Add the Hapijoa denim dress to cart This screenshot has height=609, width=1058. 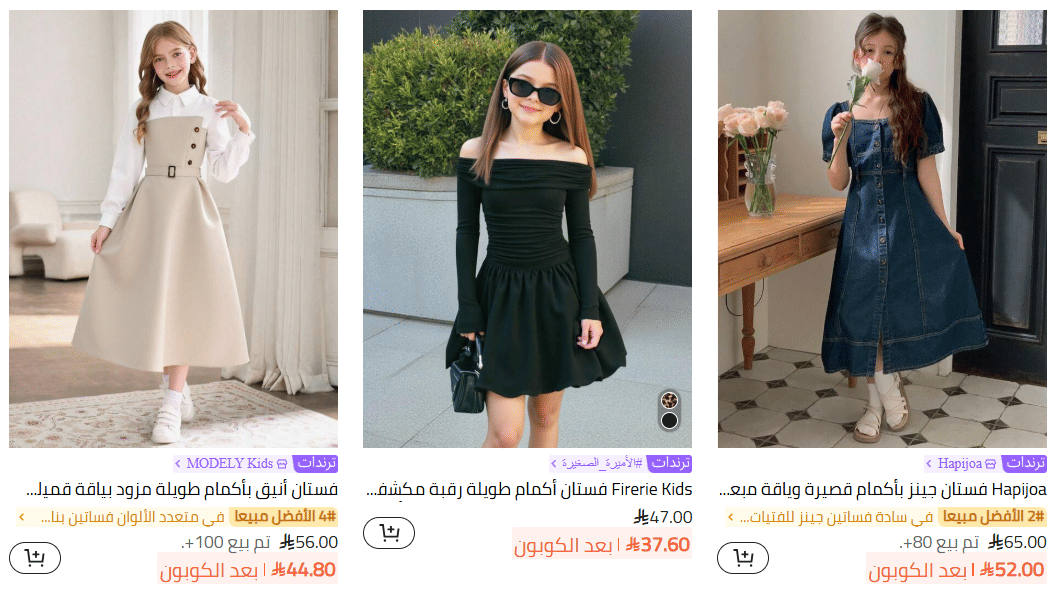(743, 558)
